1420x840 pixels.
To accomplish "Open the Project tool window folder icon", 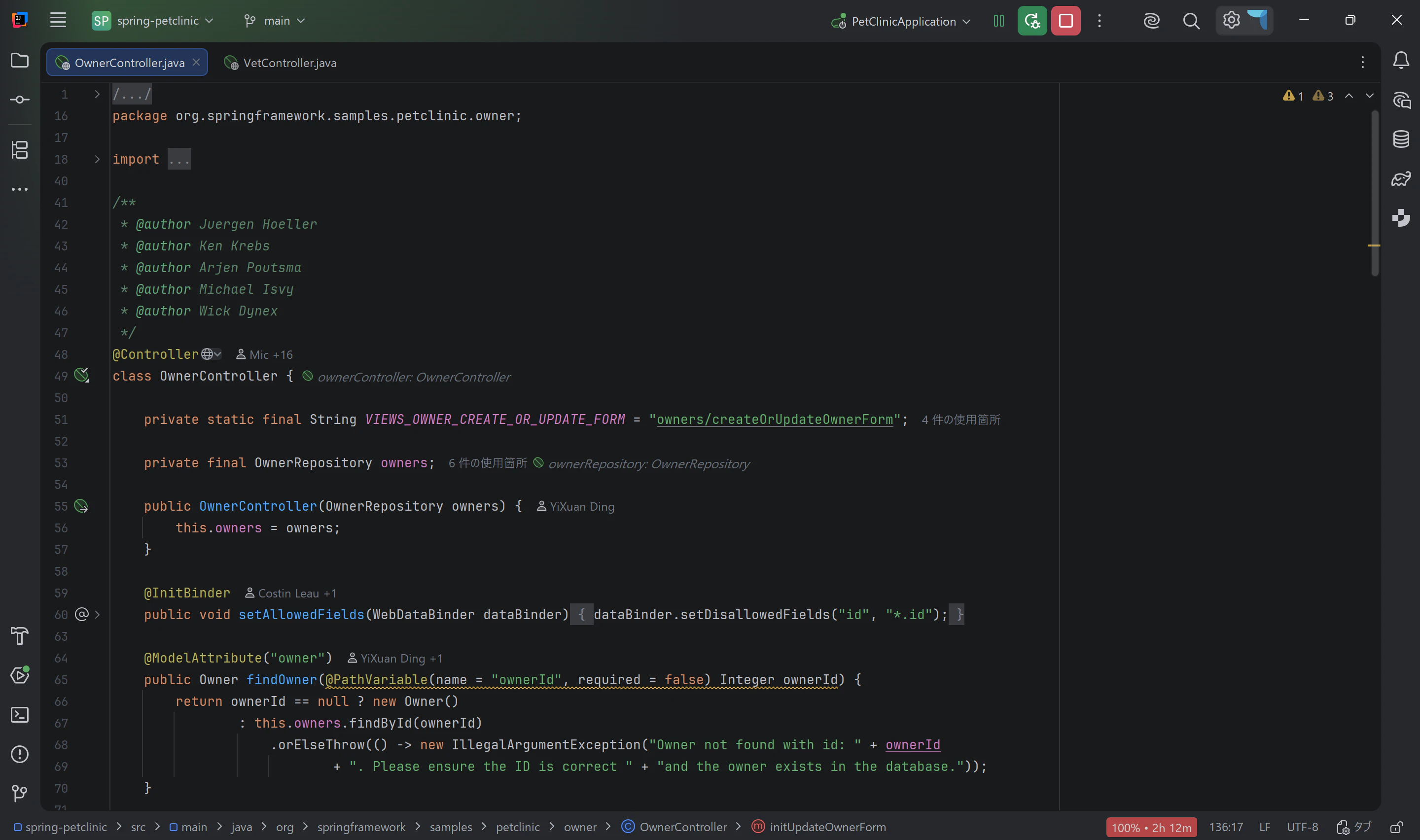I will pos(20,60).
